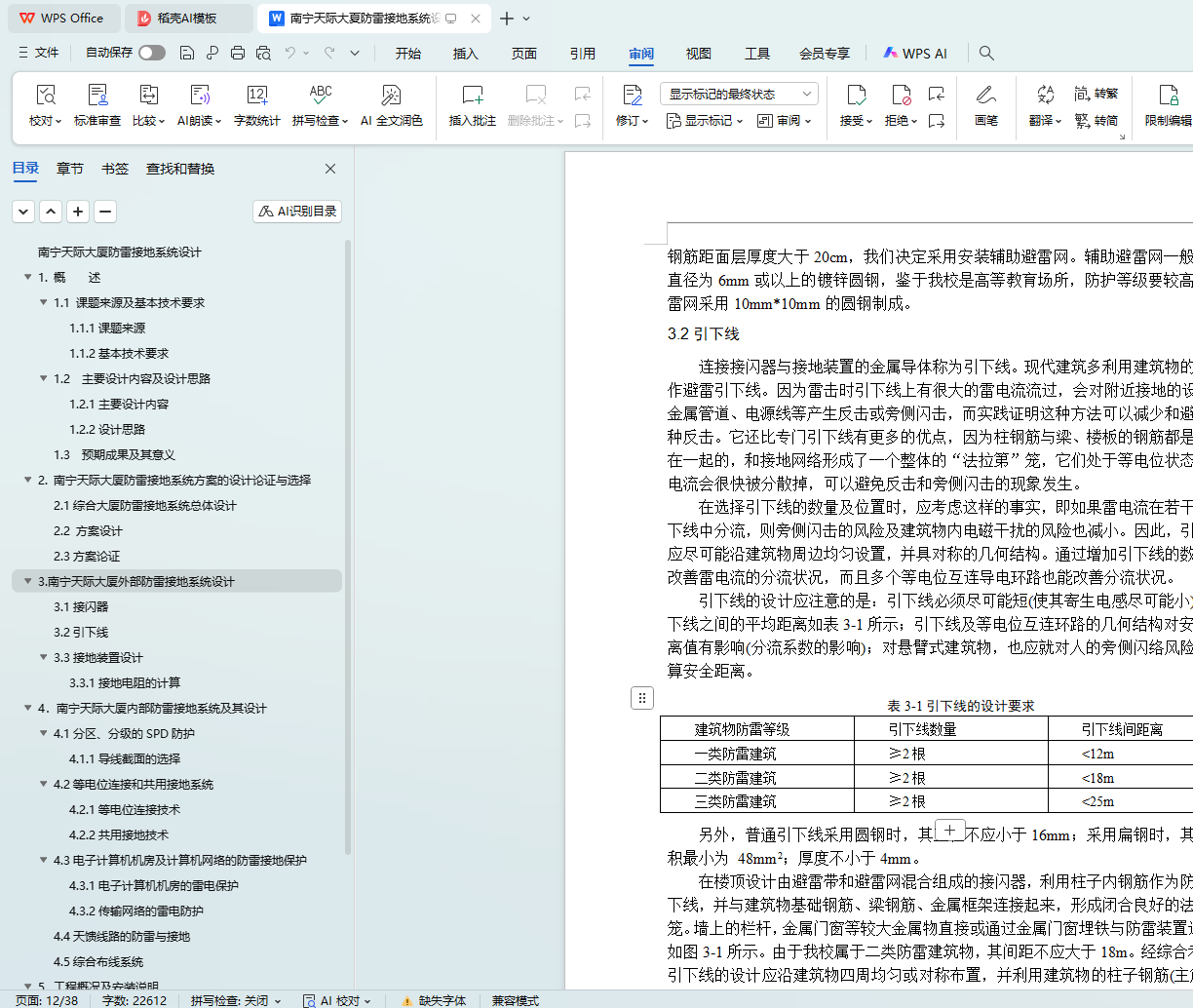Open the 限制编辑 restrict editing tool
The image size is (1193, 1008).
(x=1168, y=105)
